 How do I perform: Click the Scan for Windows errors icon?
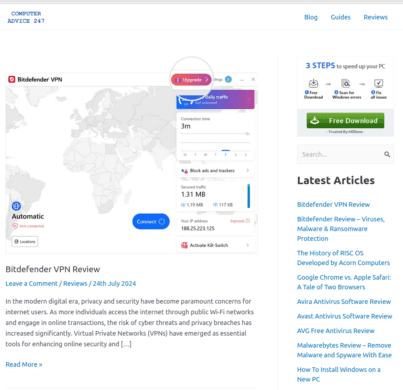[346, 83]
